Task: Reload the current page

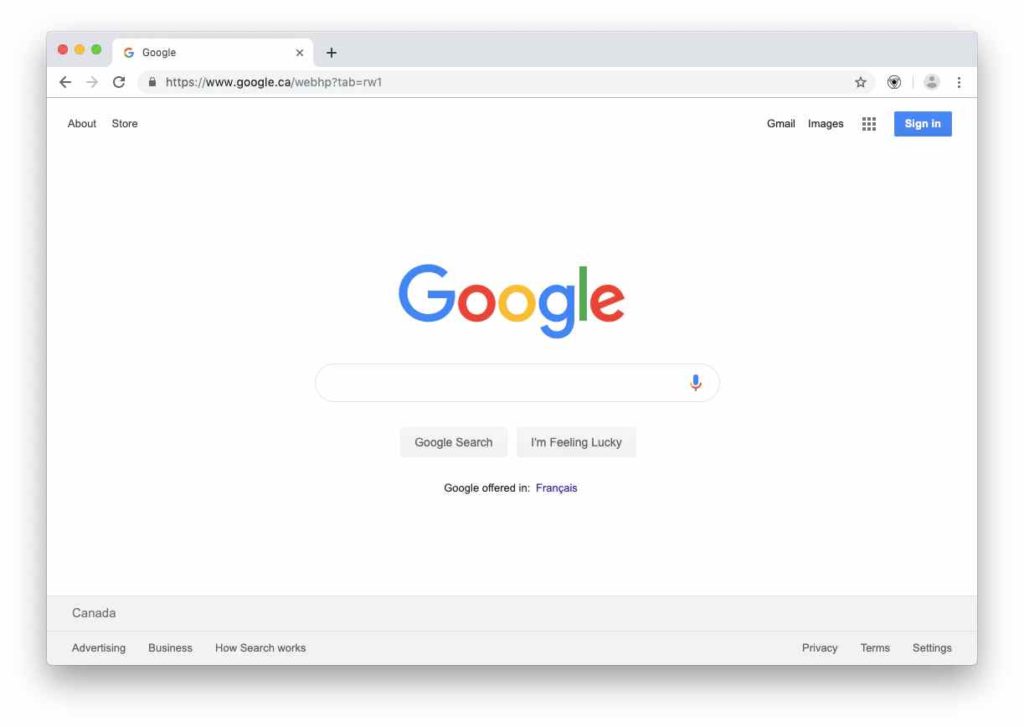Action: coord(119,82)
